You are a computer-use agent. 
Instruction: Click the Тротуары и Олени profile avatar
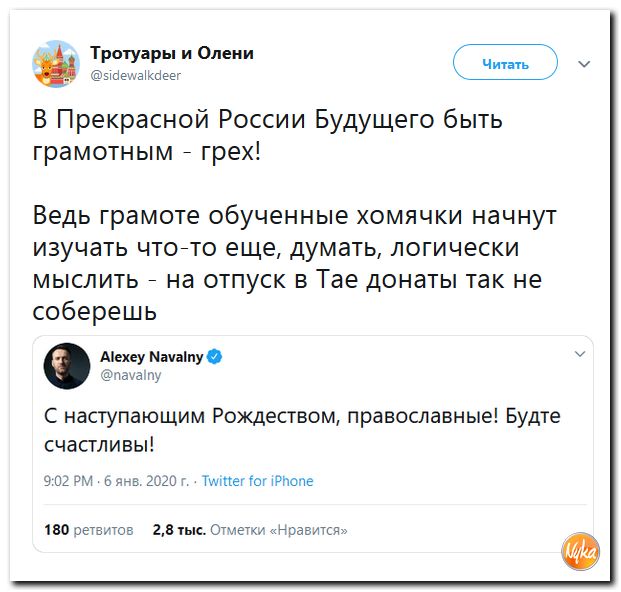point(58,63)
